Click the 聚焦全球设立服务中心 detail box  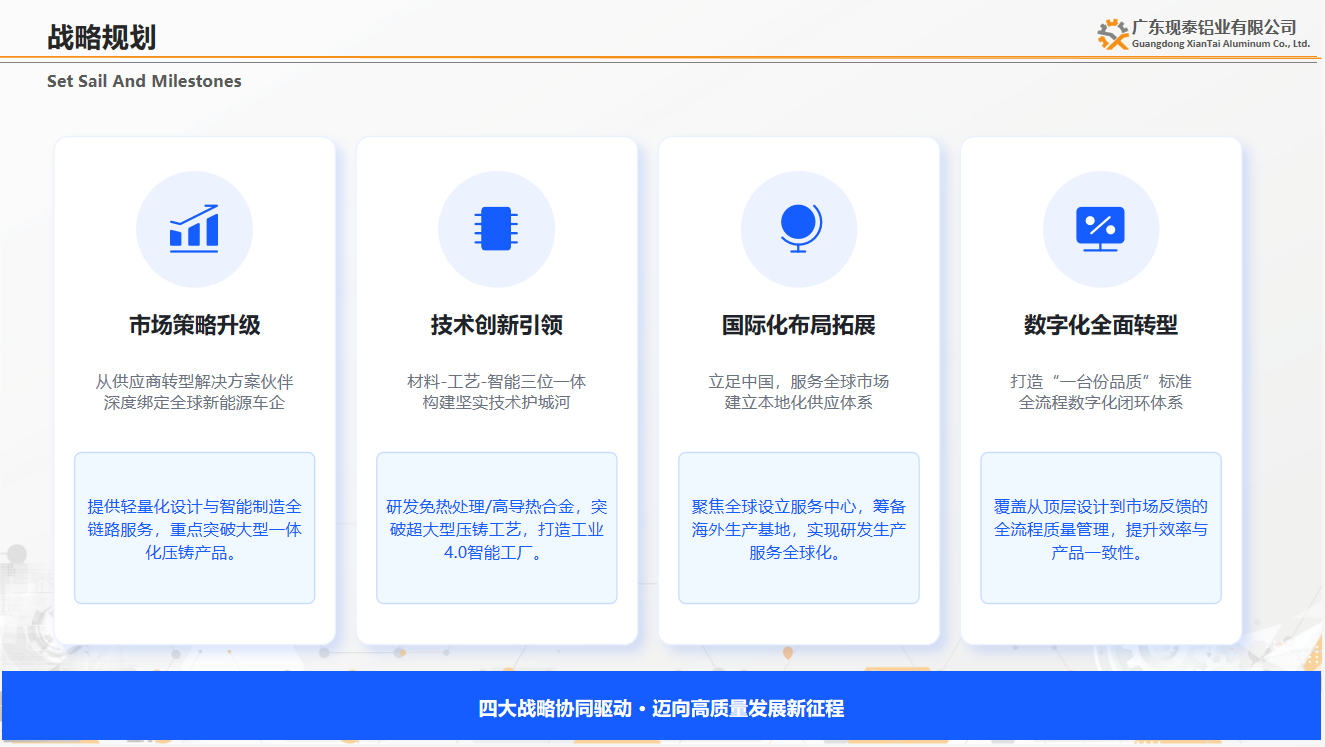coord(799,528)
